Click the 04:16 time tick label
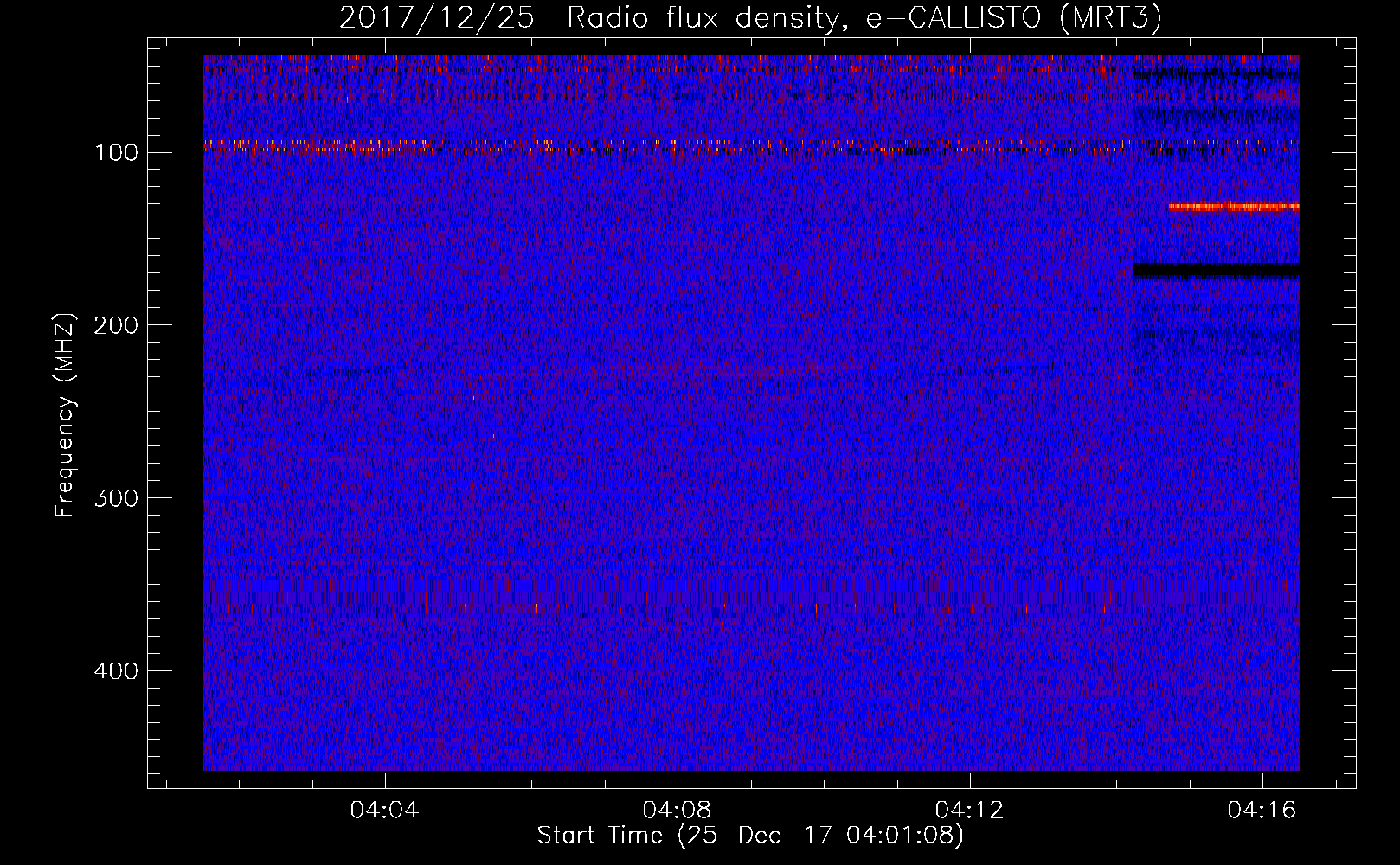Image resolution: width=1400 pixels, height=865 pixels. [1262, 811]
